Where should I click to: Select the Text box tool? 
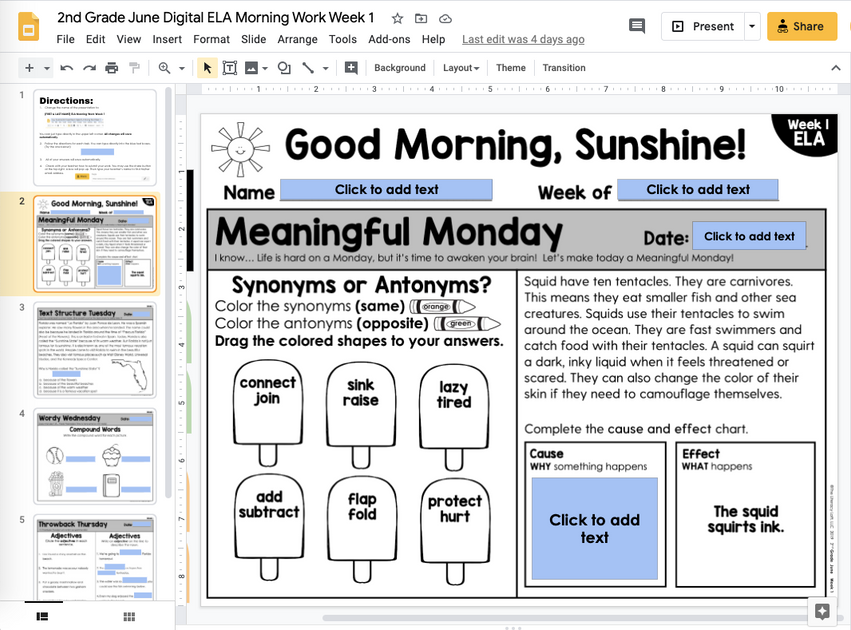tap(230, 68)
